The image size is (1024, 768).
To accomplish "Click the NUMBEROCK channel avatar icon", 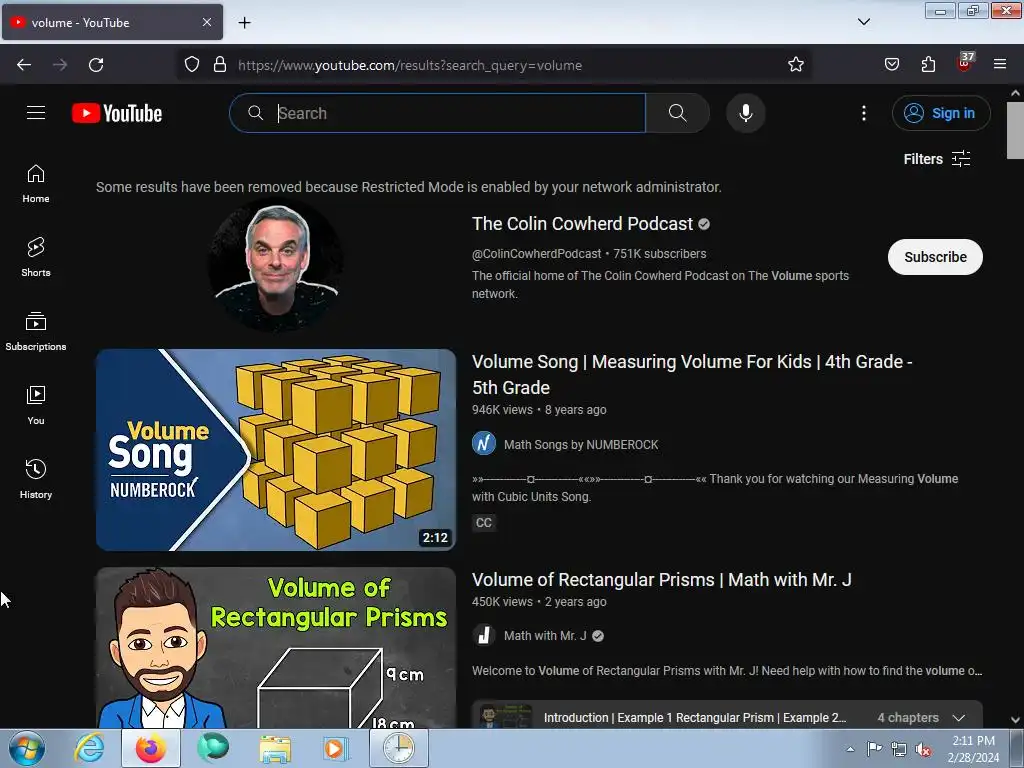I will tap(484, 444).
